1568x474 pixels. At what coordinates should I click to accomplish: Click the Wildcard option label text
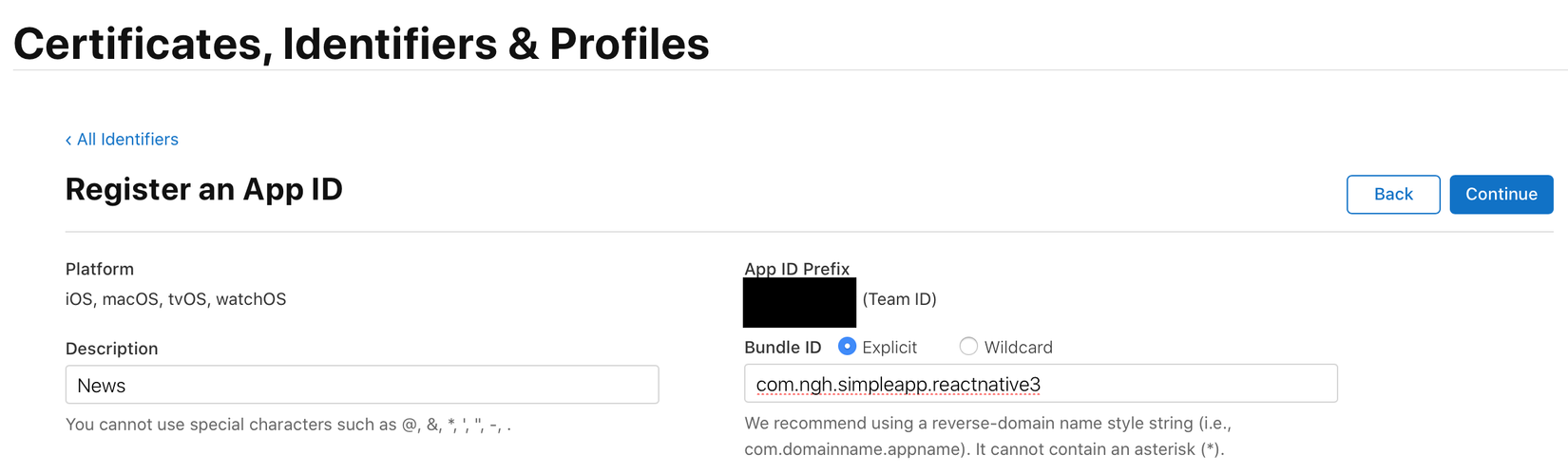[1018, 348]
